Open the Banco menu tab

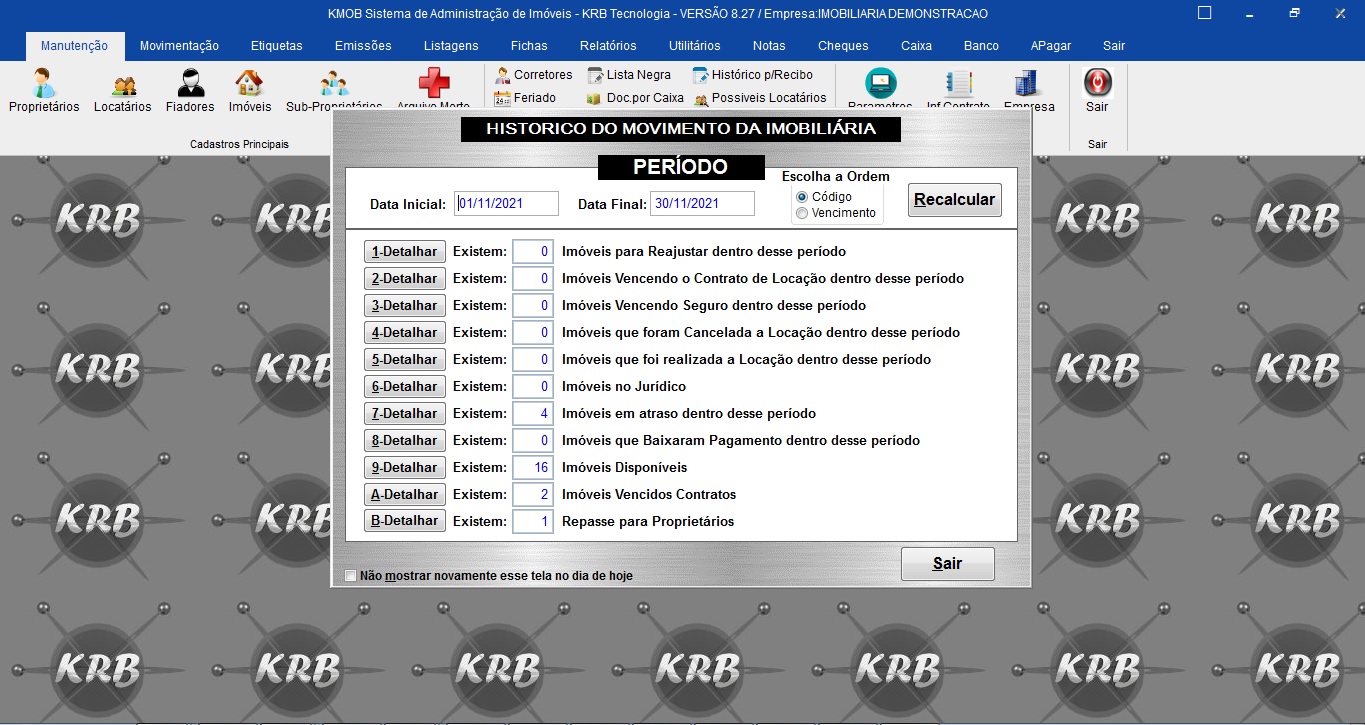pos(981,46)
